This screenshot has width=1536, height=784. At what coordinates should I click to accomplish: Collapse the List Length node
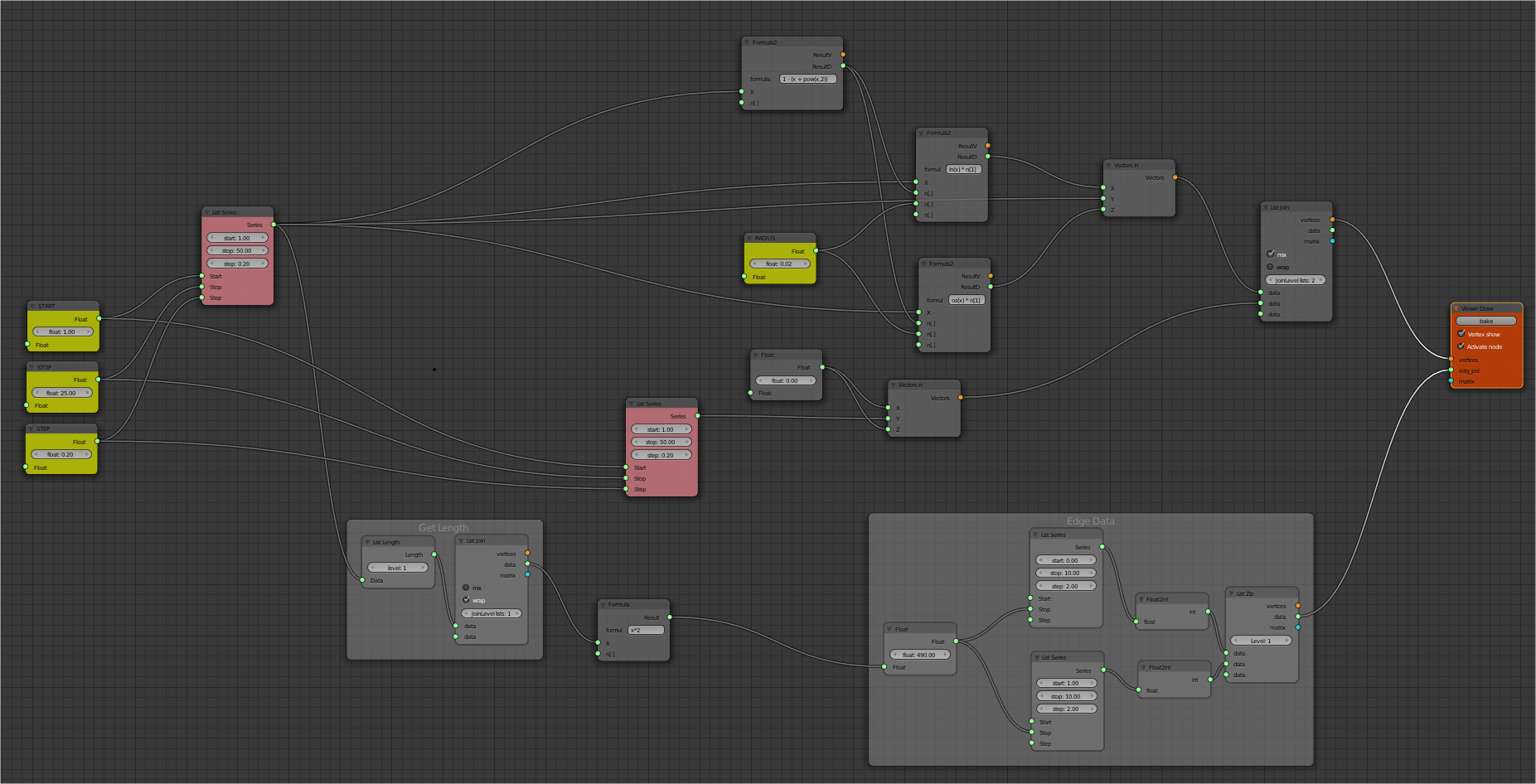pos(367,542)
